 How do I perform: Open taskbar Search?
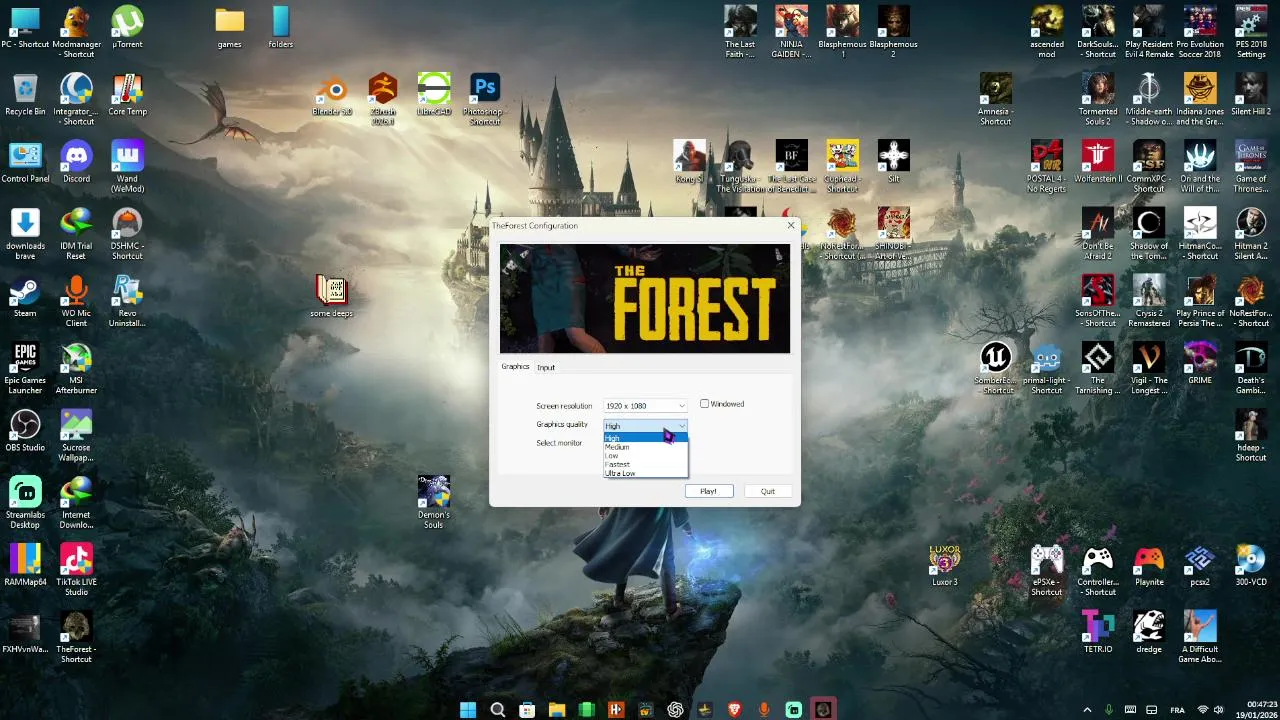point(497,710)
